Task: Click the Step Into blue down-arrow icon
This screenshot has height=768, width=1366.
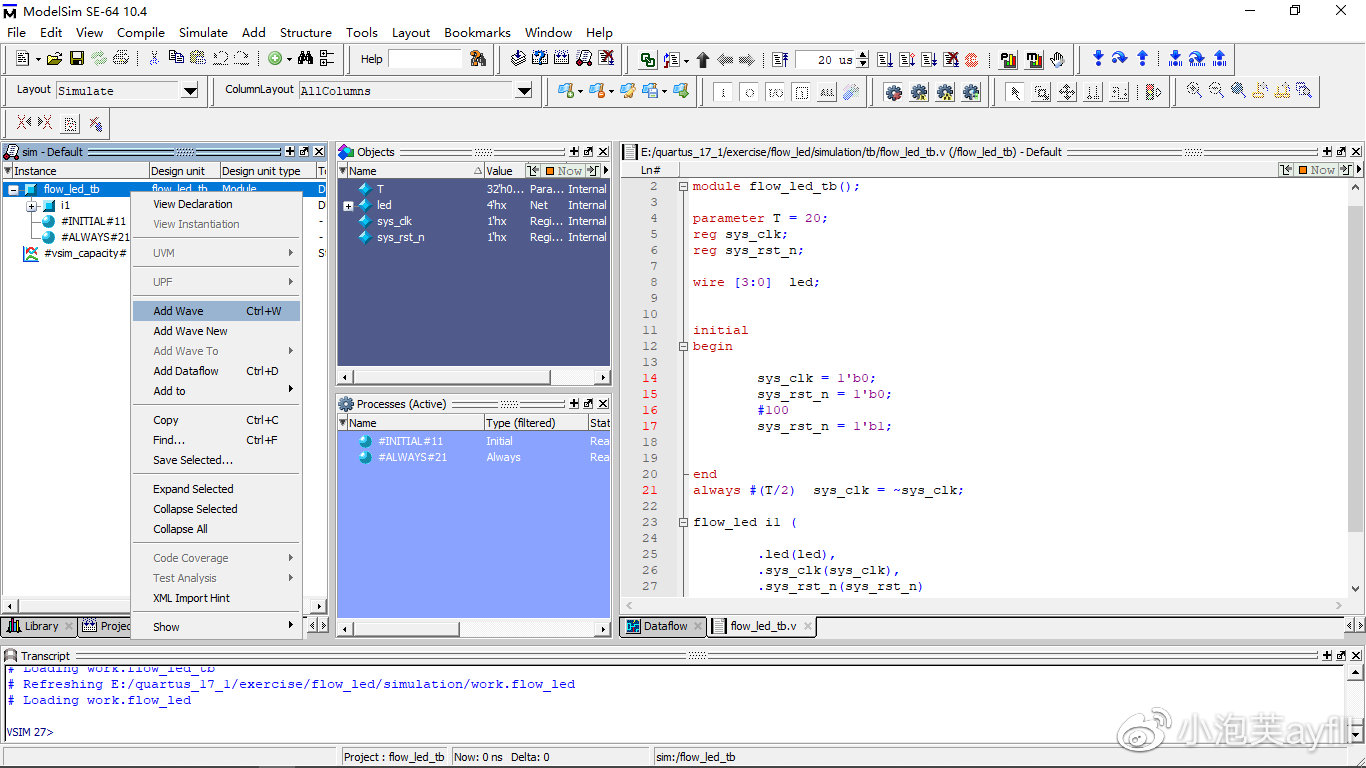Action: [x=1098, y=58]
